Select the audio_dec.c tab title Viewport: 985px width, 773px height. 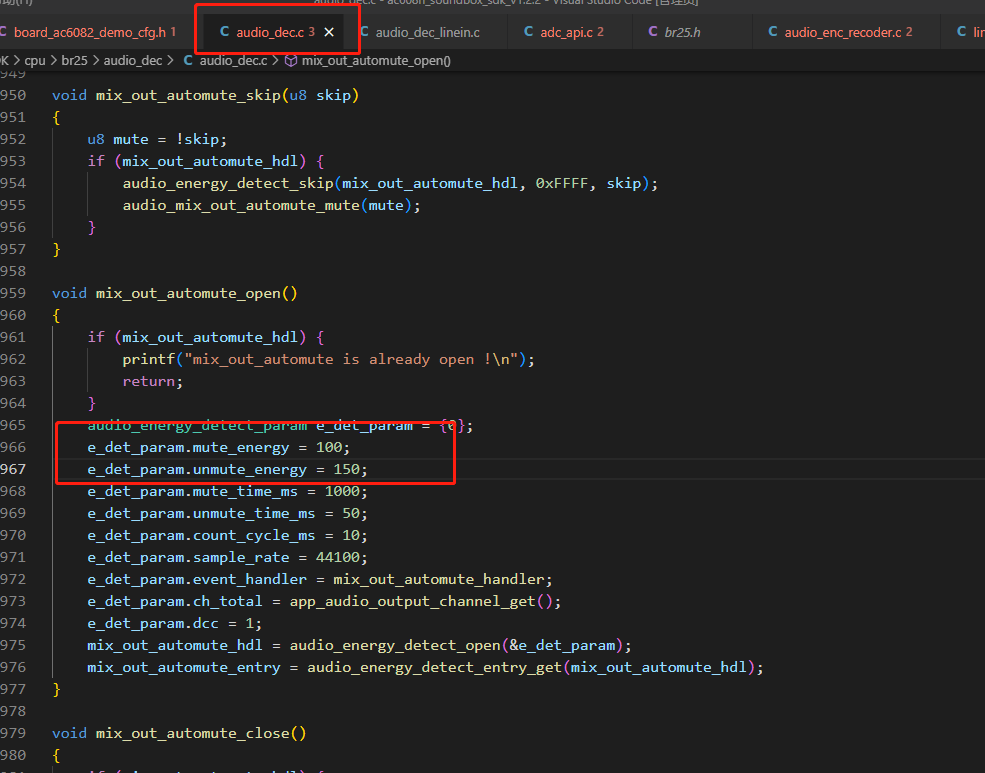[x=270, y=32]
